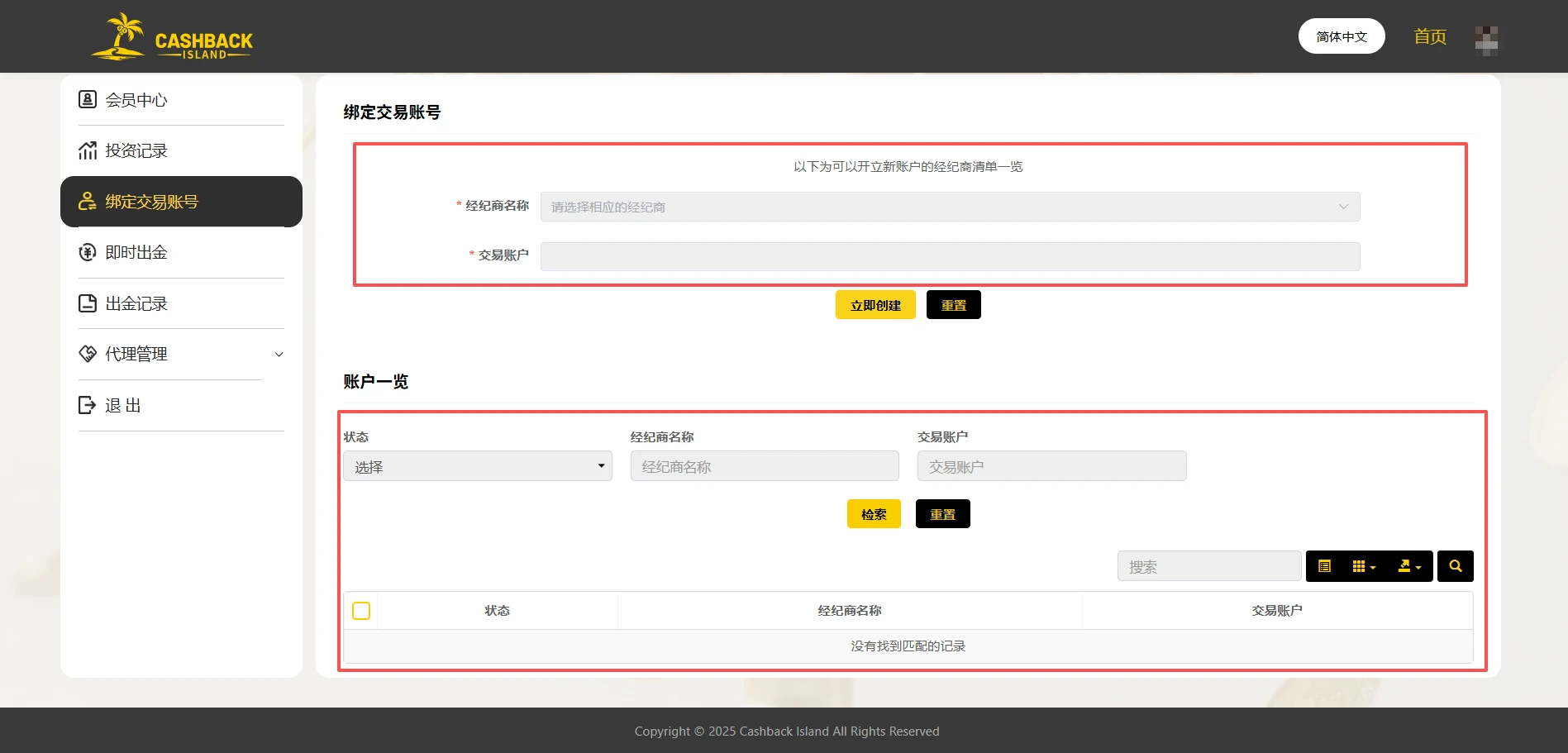Open the 请选择相应的经纪商 broker dropdown
This screenshot has width=1568, height=753.
pos(949,207)
